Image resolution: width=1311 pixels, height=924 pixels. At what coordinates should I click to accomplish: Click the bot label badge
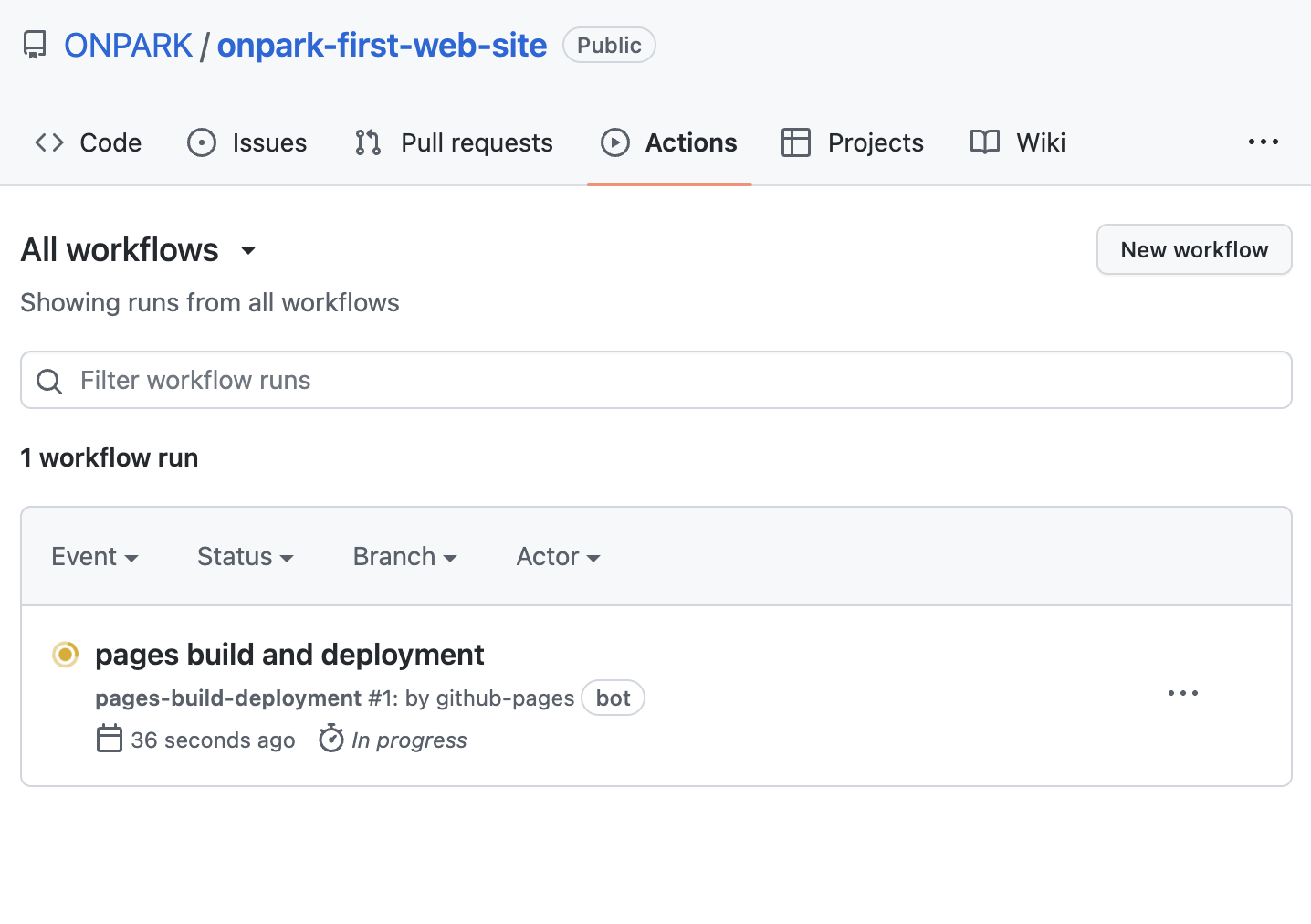tap(614, 698)
